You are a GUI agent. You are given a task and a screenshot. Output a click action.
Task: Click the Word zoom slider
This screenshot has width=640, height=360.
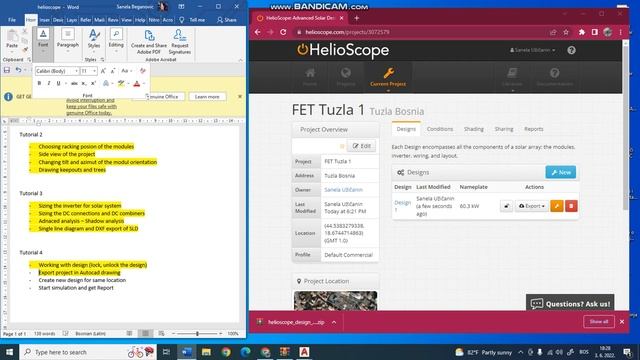pyautogui.click(x=197, y=333)
